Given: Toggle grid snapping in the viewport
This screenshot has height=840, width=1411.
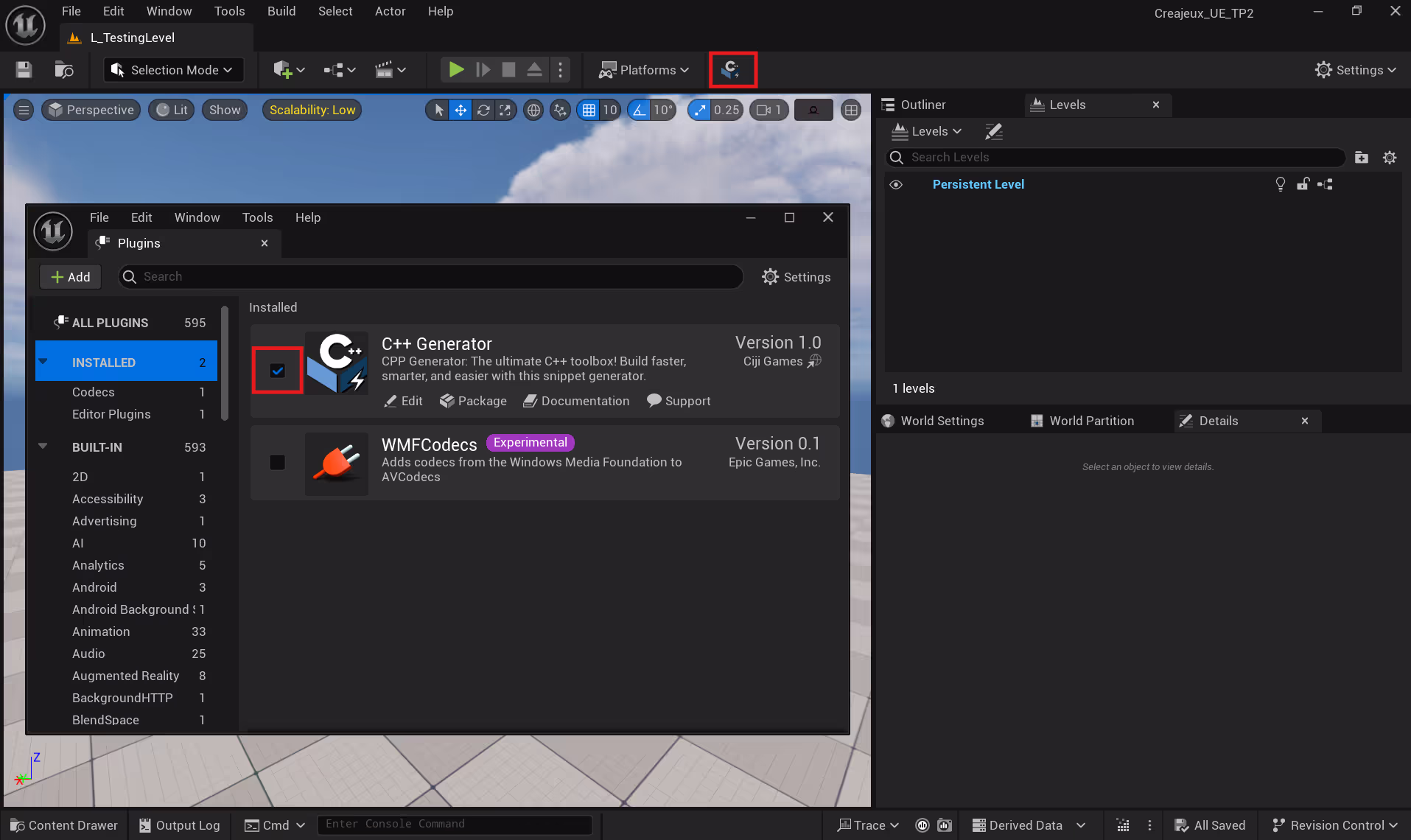Looking at the screenshot, I should 589,110.
